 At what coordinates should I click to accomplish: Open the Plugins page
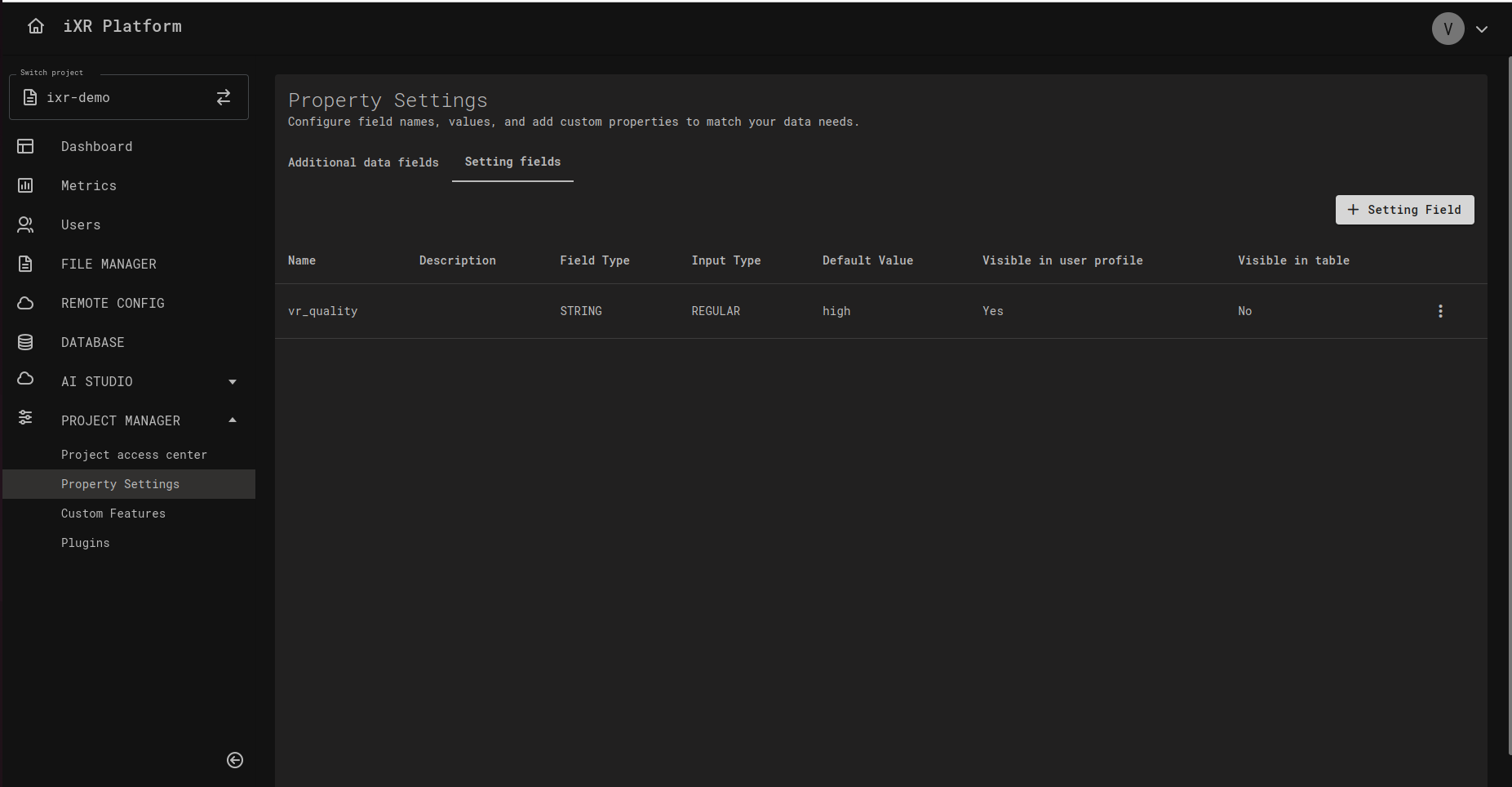pos(85,543)
